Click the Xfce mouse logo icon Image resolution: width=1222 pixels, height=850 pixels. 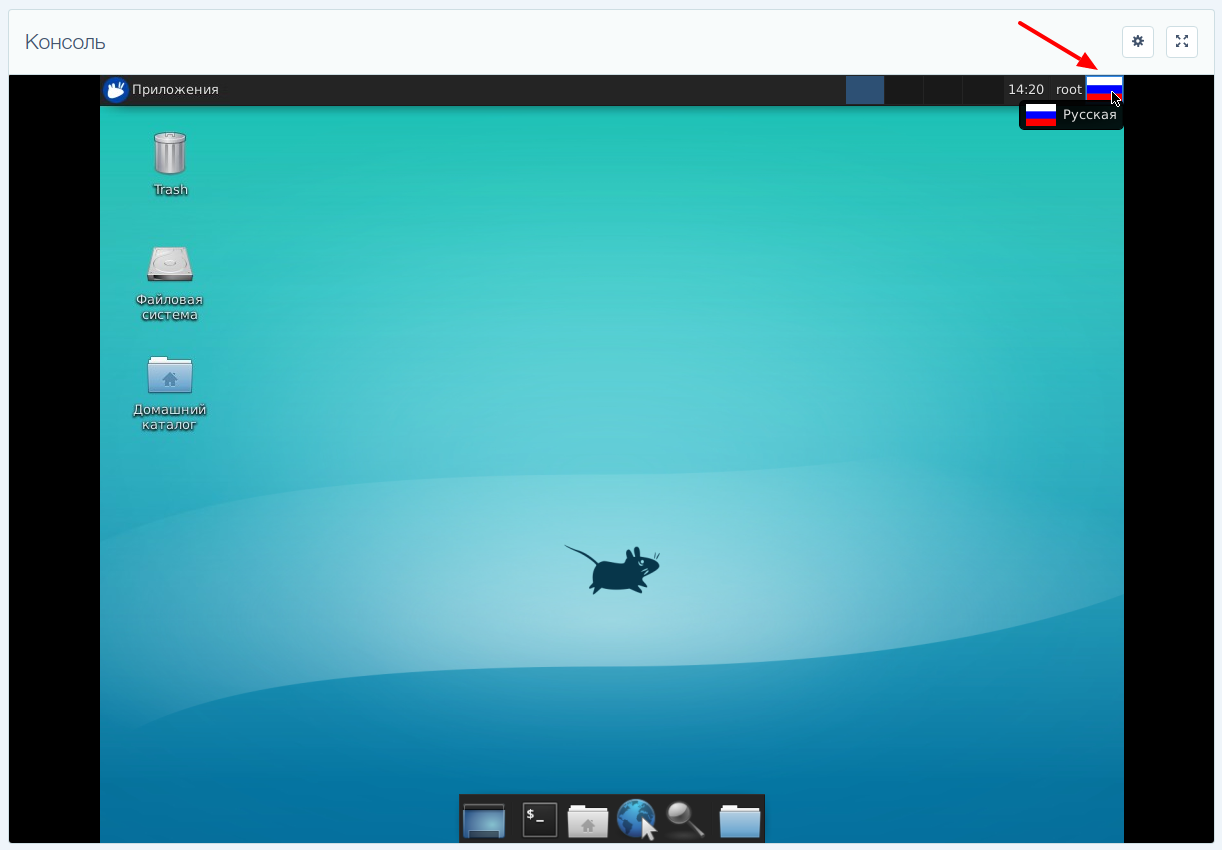coord(116,89)
